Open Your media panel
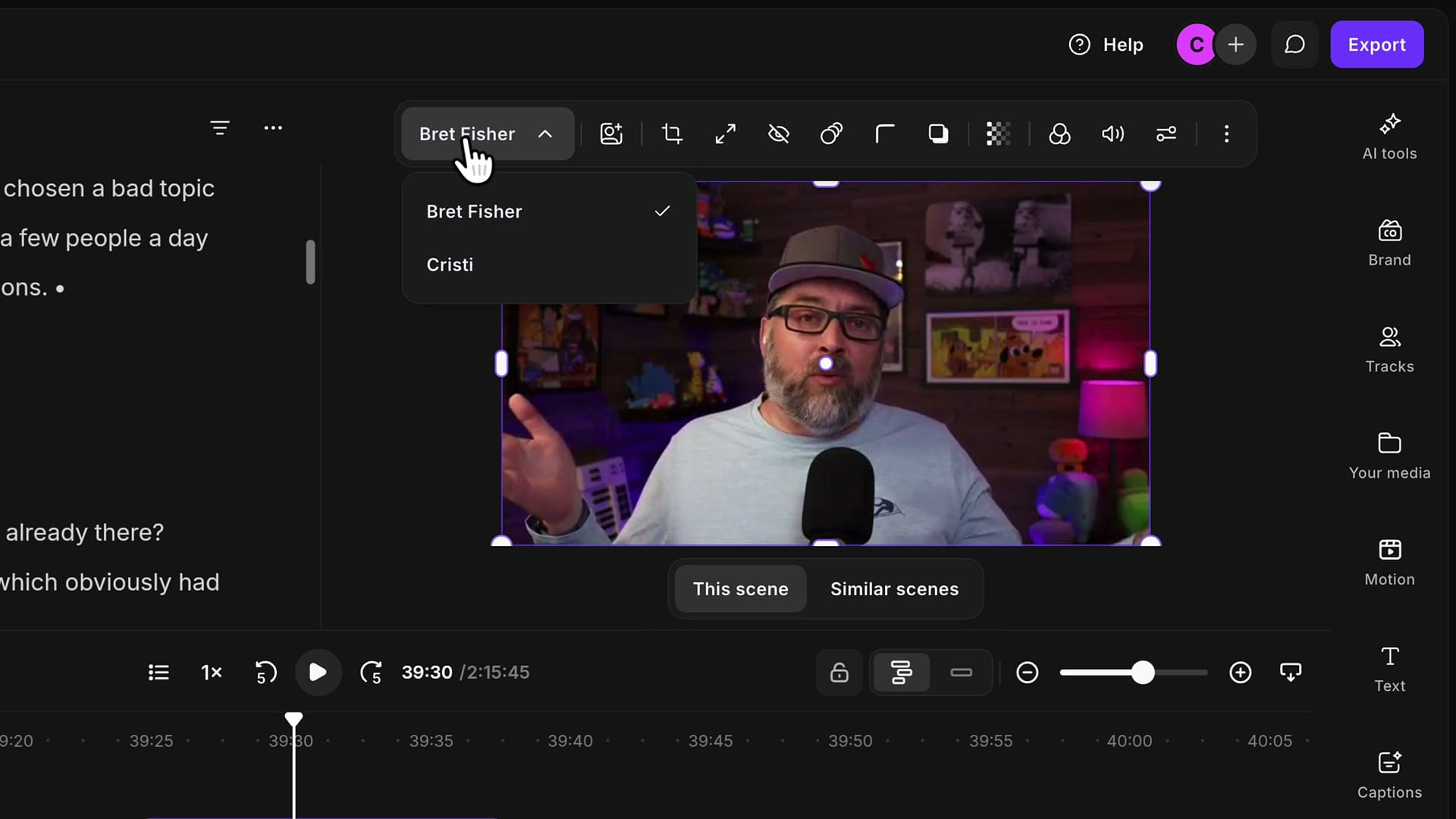 pos(1389,456)
